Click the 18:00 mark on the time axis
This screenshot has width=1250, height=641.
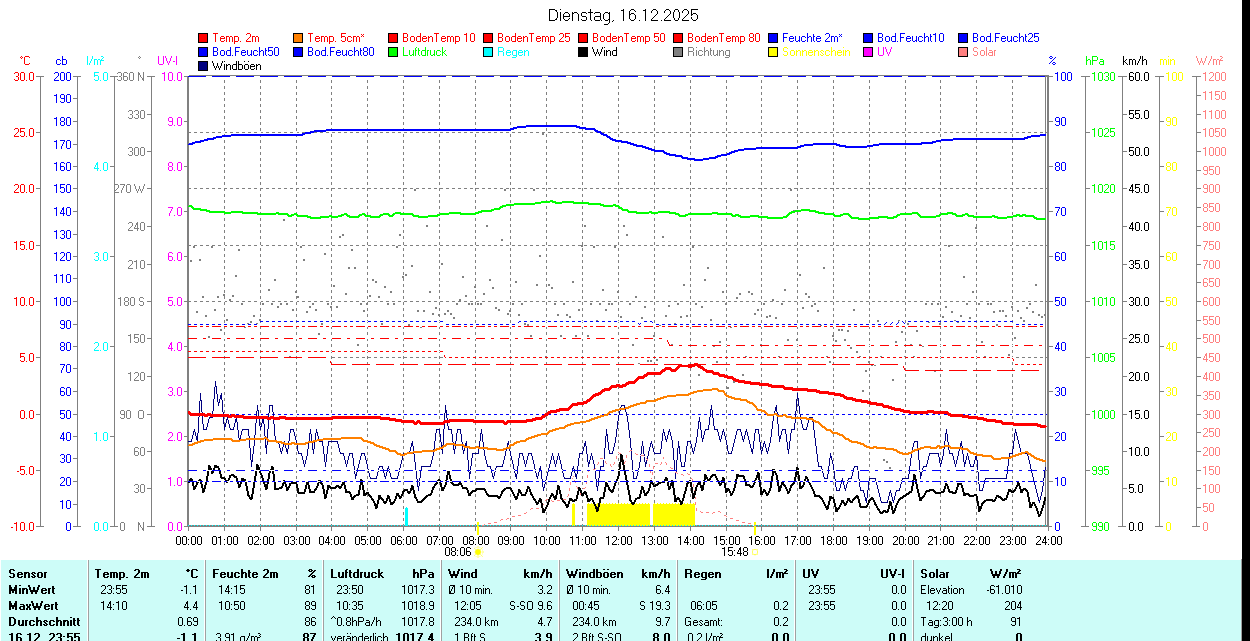pos(834,540)
